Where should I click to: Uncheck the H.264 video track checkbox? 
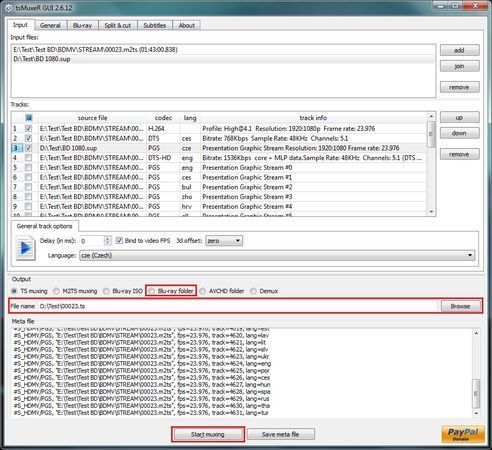coord(29,128)
